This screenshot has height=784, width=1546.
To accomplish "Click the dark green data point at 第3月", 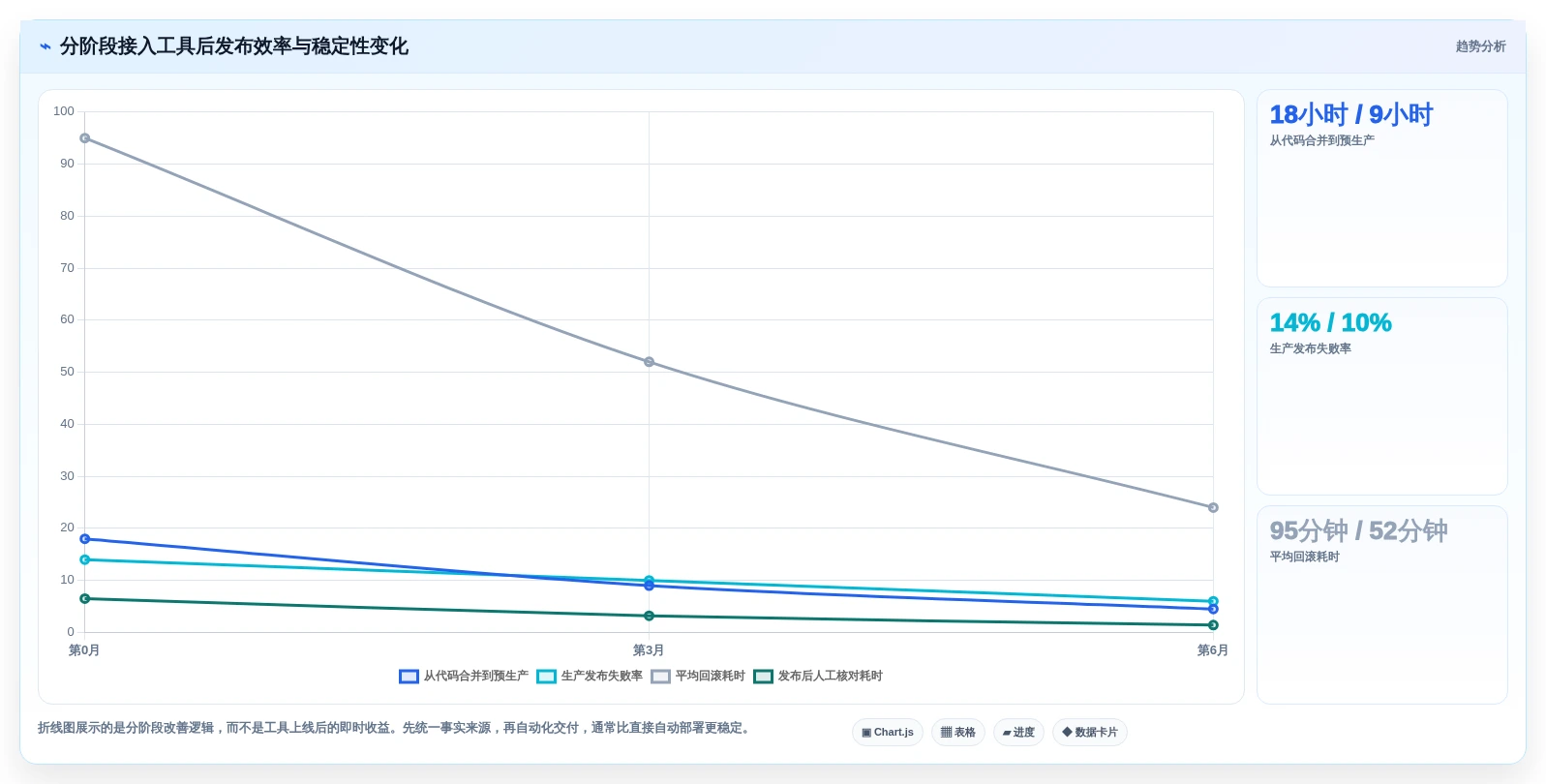I will tap(649, 616).
